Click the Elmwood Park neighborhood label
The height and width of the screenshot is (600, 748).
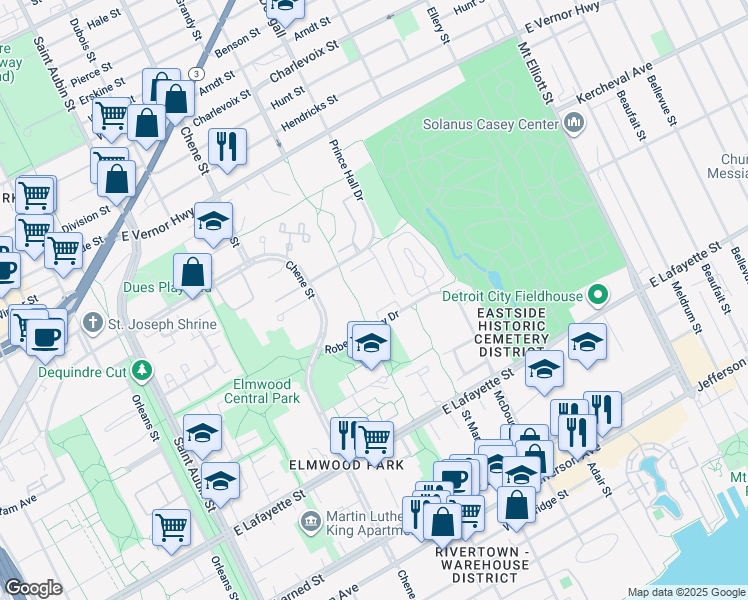[x=347, y=465]
